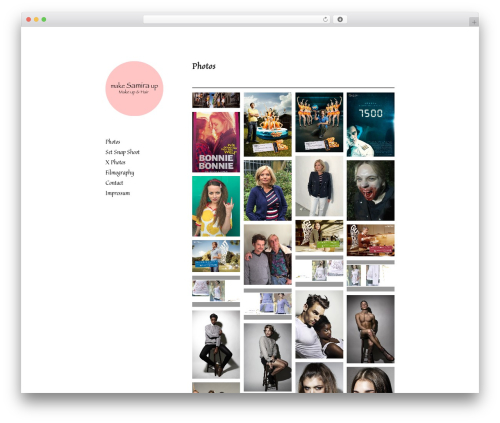Open the X Photos menu link
The image size is (500, 423).
(115, 162)
